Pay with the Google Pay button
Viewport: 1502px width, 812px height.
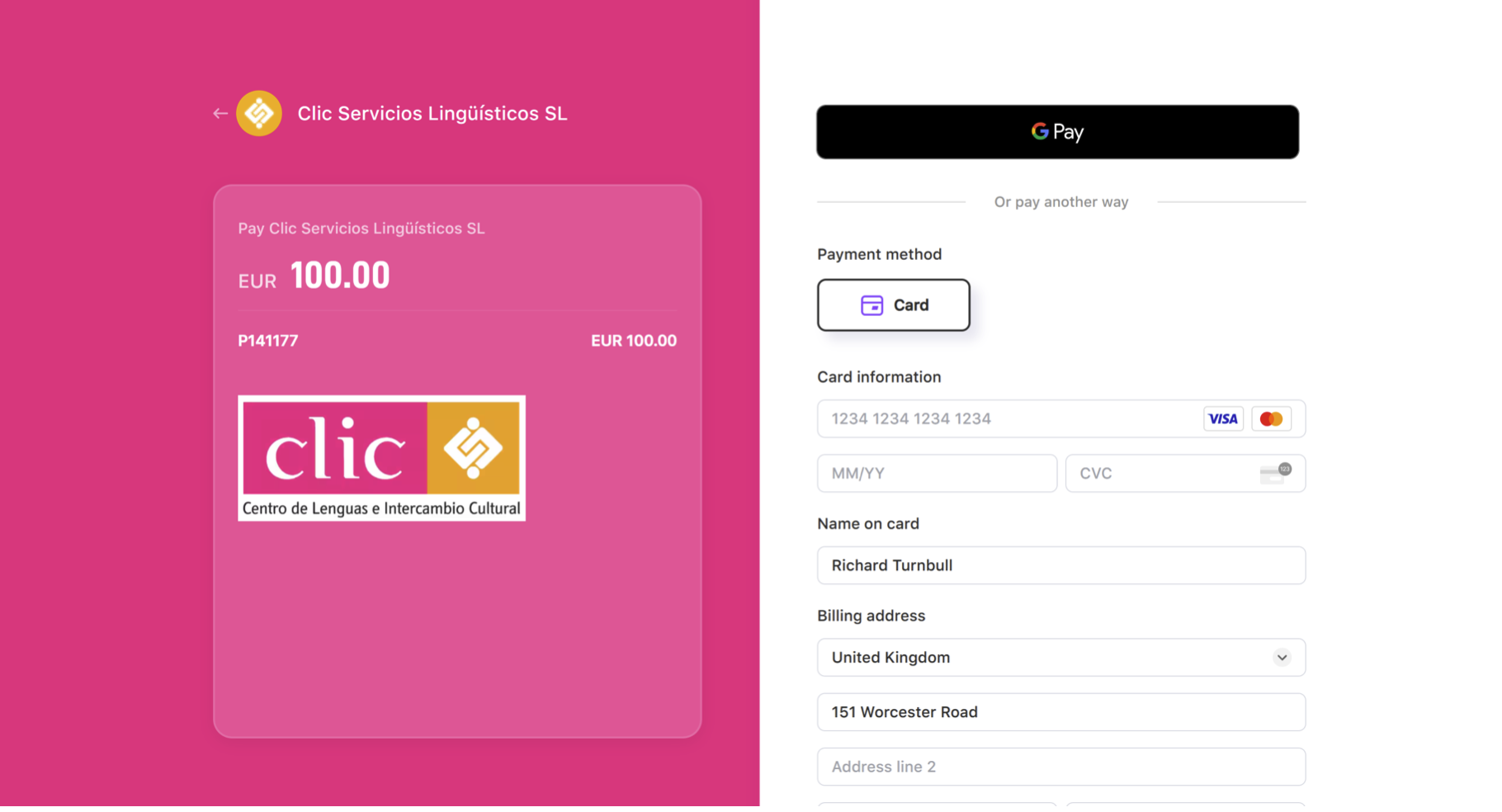click(x=1057, y=132)
